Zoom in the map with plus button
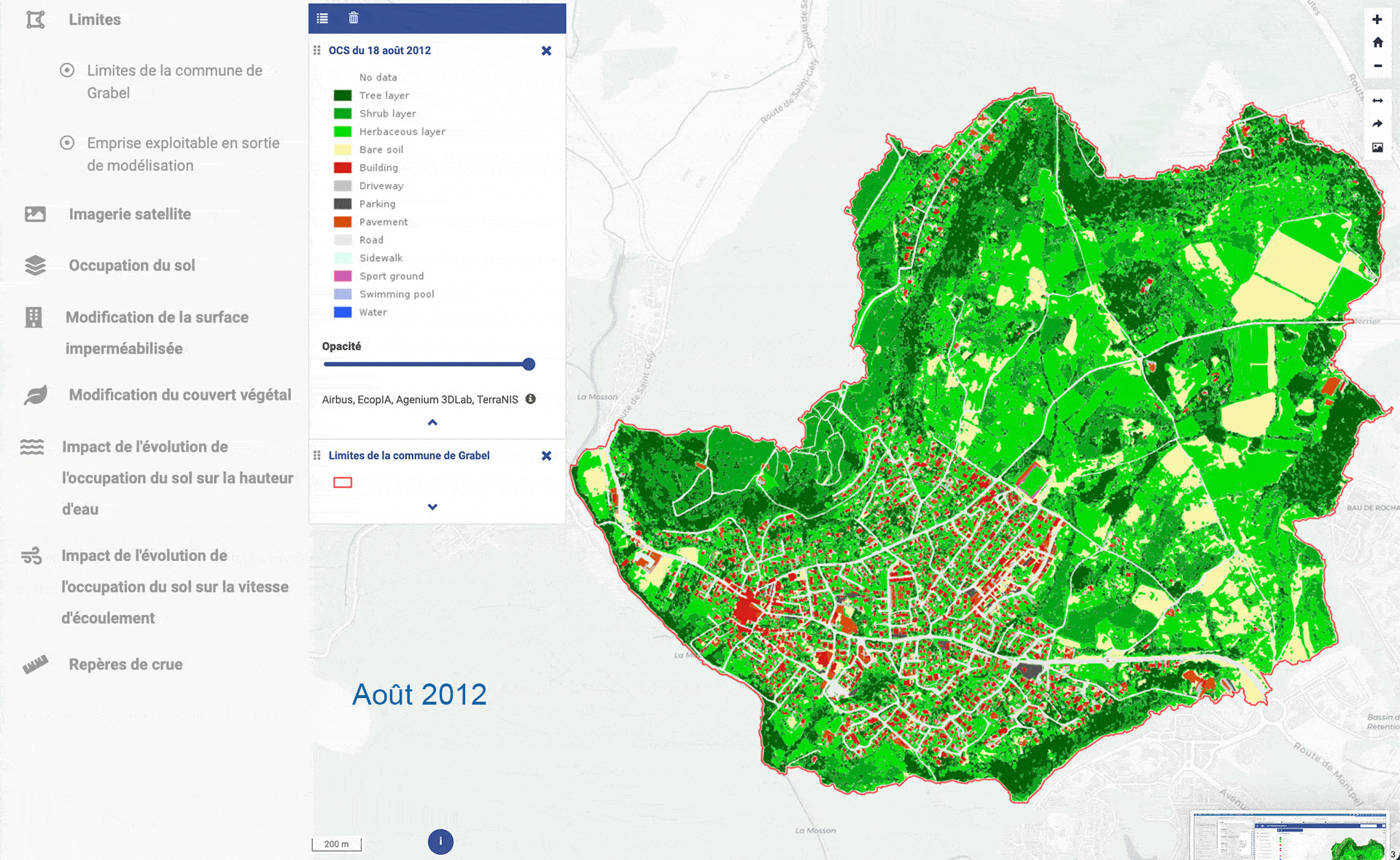 (x=1377, y=20)
